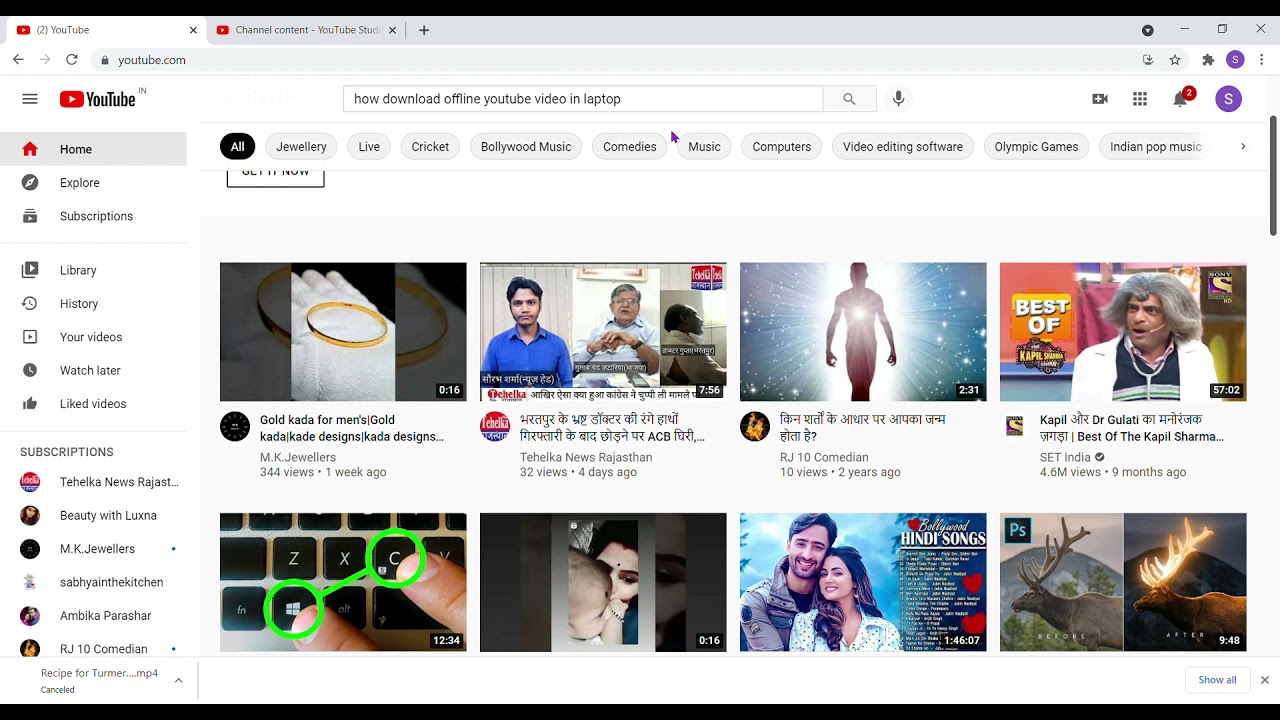Open History in sidebar
The width and height of the screenshot is (1280, 720).
tap(93, 304)
